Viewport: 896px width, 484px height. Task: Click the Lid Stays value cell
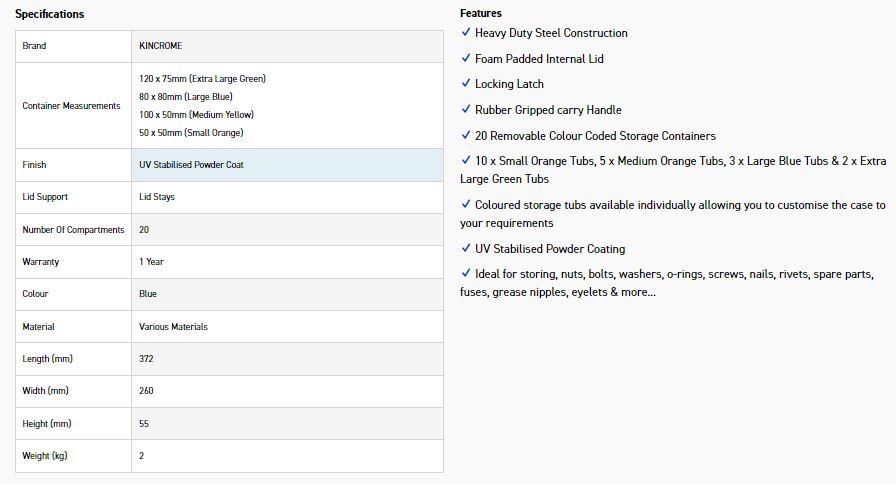pyautogui.click(x=287, y=197)
